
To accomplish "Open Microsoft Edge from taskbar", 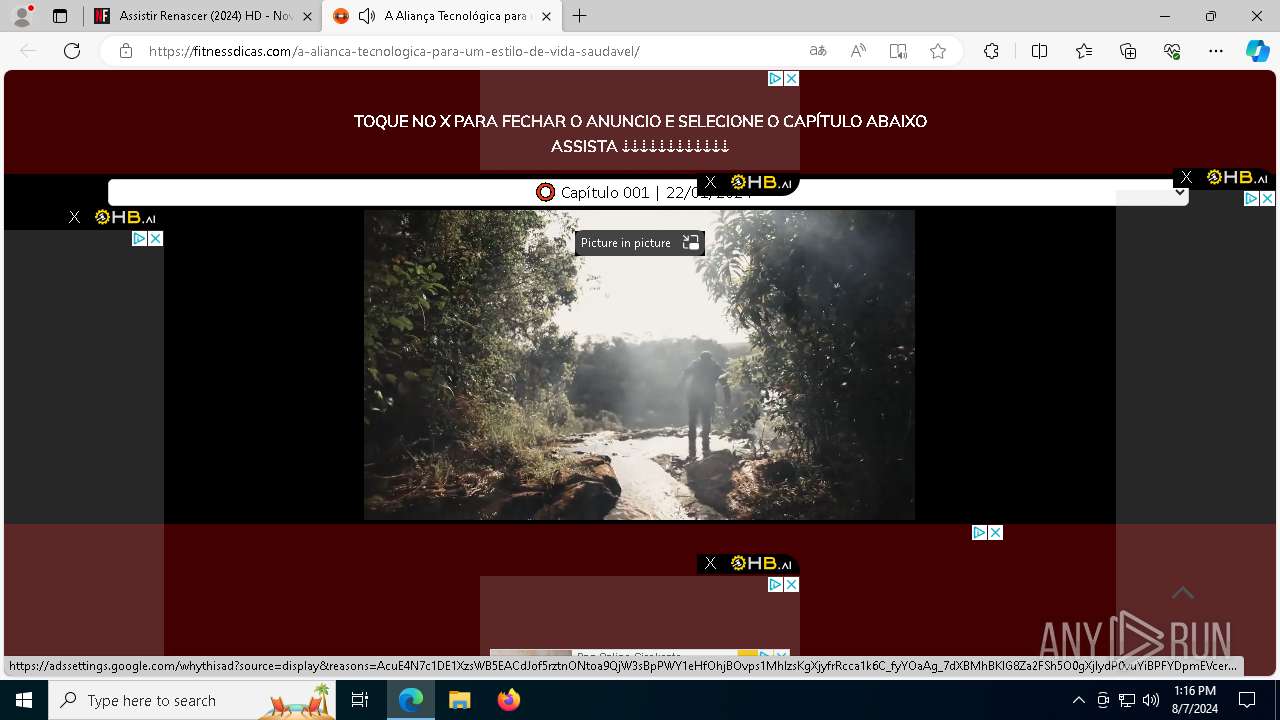I will coord(411,700).
